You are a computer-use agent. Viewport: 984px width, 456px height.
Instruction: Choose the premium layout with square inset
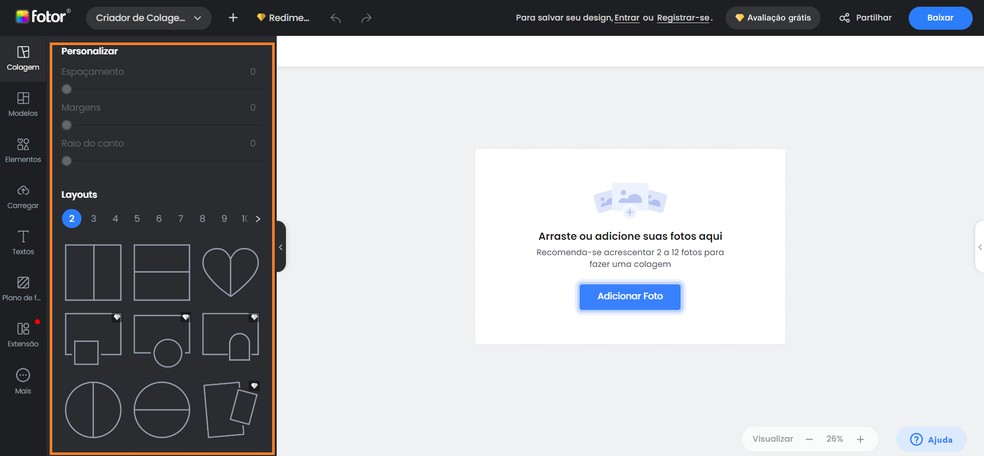pyautogui.click(x=94, y=339)
